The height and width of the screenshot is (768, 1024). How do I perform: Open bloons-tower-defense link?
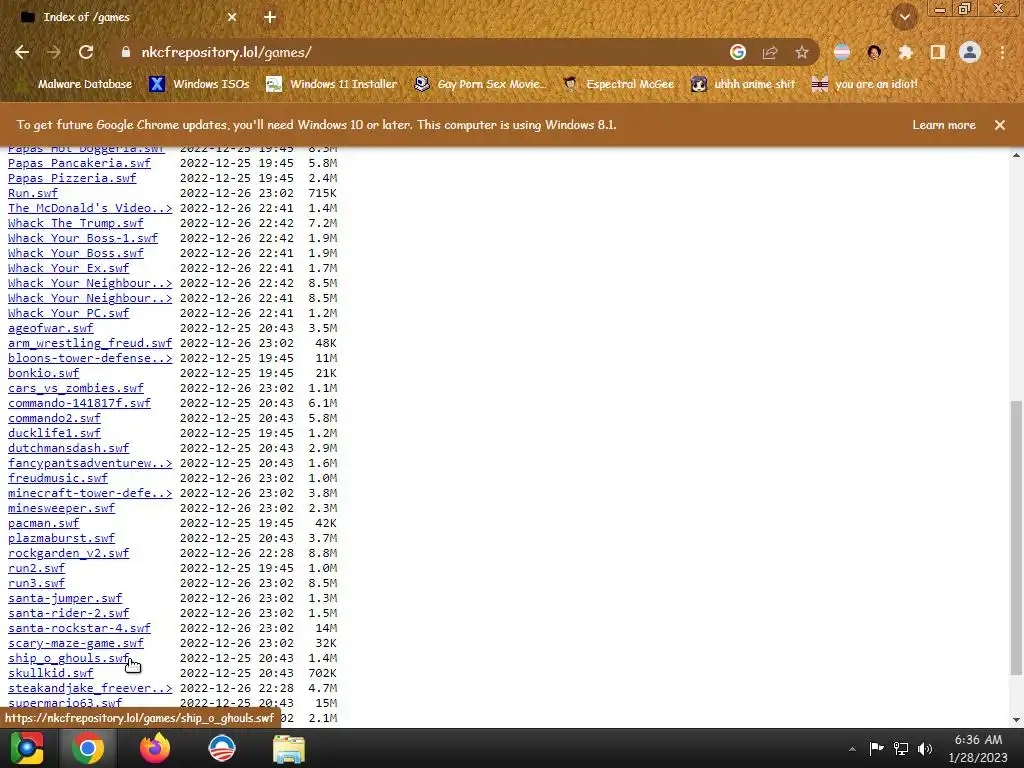point(90,359)
